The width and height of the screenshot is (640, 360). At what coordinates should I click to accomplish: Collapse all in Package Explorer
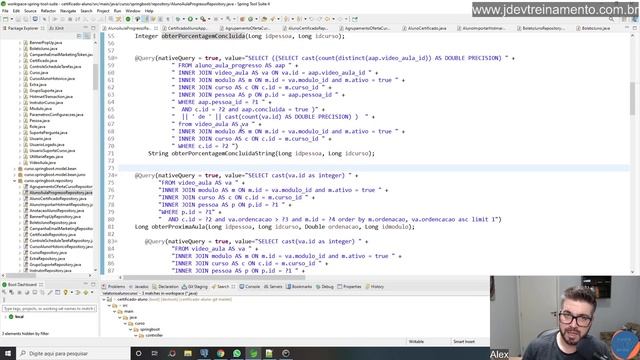click(79, 36)
